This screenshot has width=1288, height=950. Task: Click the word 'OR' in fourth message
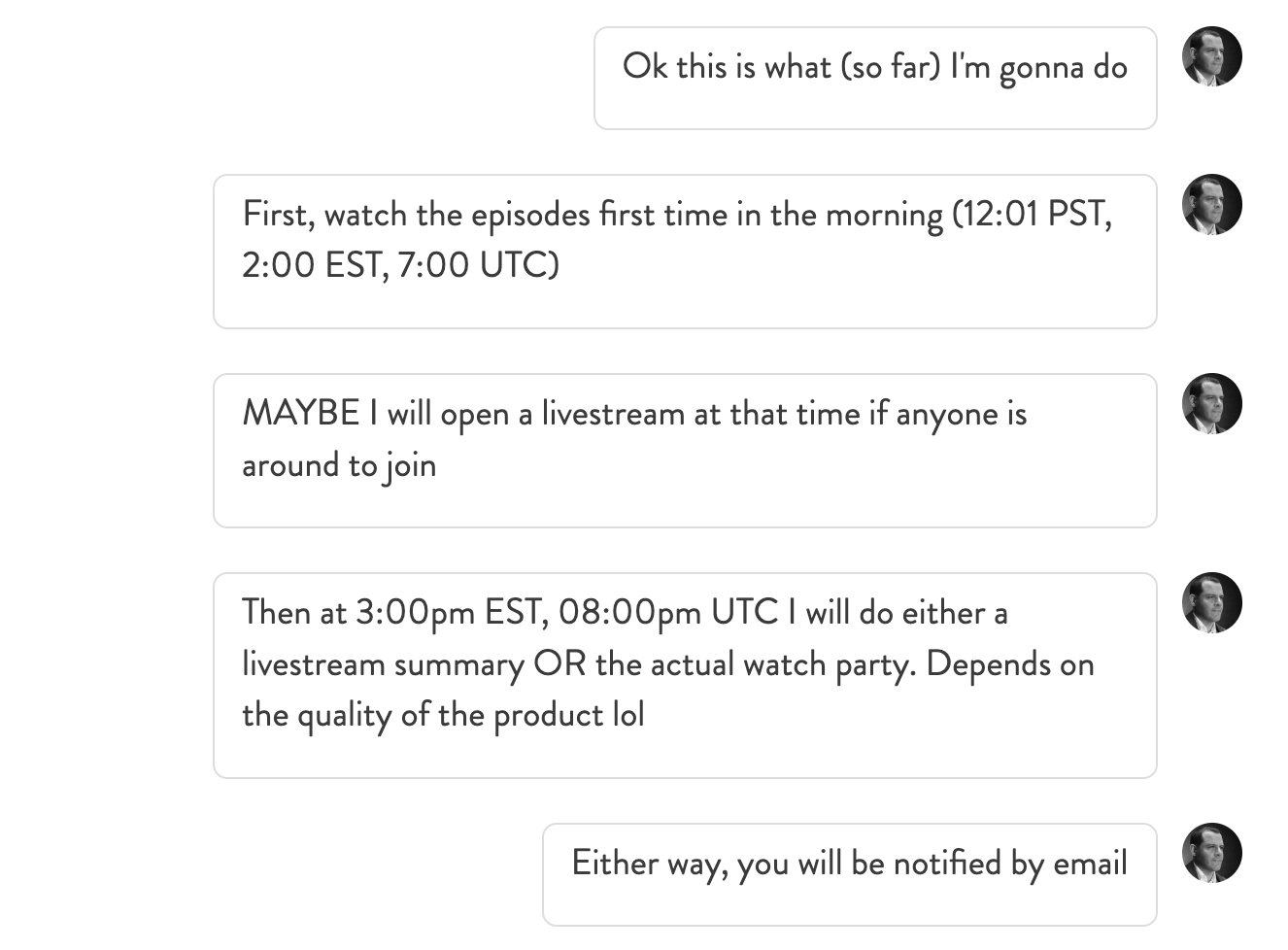pyautogui.click(x=559, y=664)
